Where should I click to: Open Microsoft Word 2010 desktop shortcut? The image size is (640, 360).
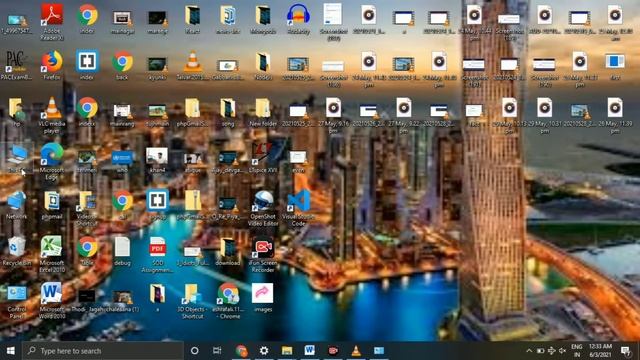coord(52,301)
